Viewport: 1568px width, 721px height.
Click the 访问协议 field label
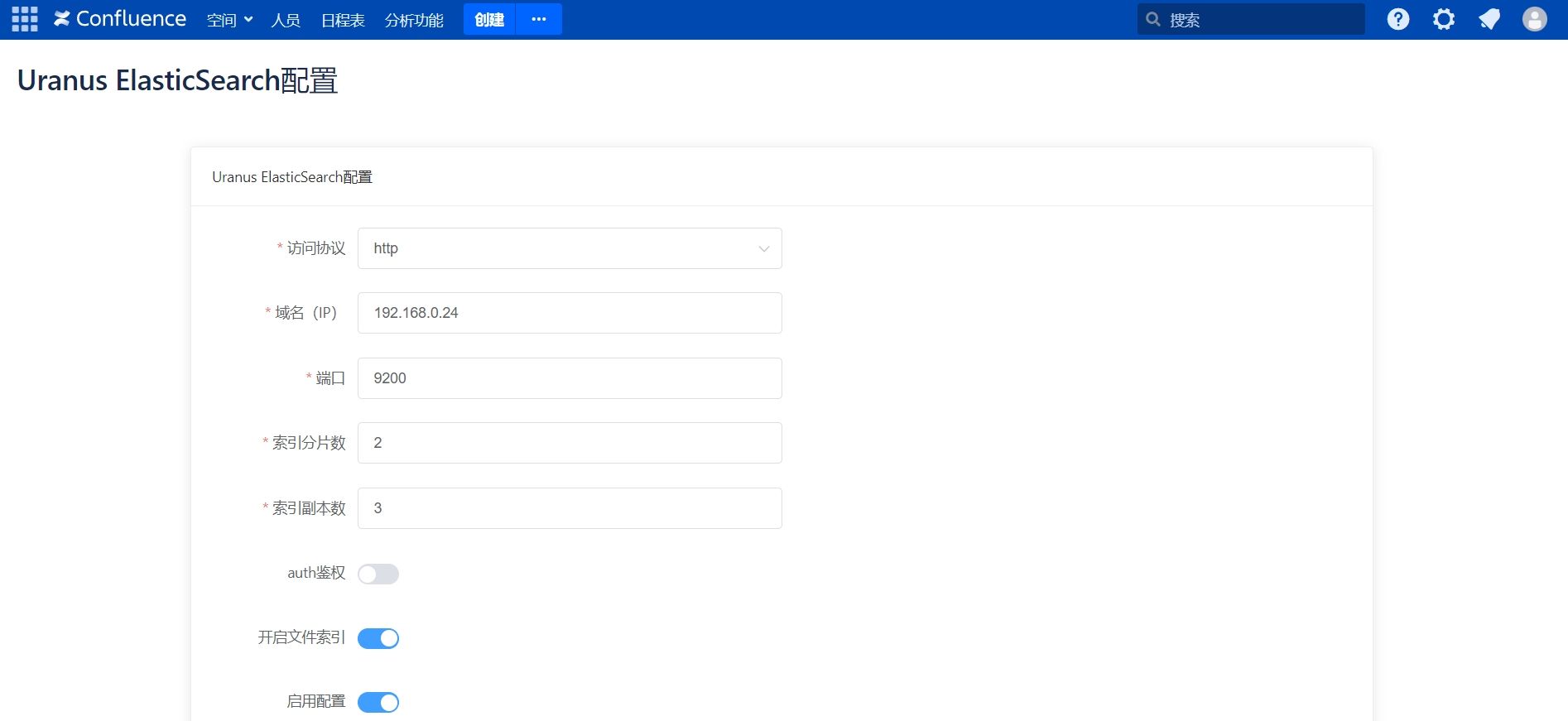315,248
